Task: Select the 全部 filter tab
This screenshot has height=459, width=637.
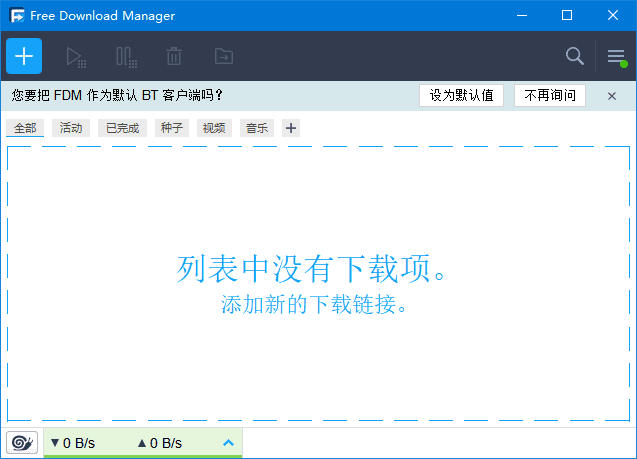Action: coord(25,128)
